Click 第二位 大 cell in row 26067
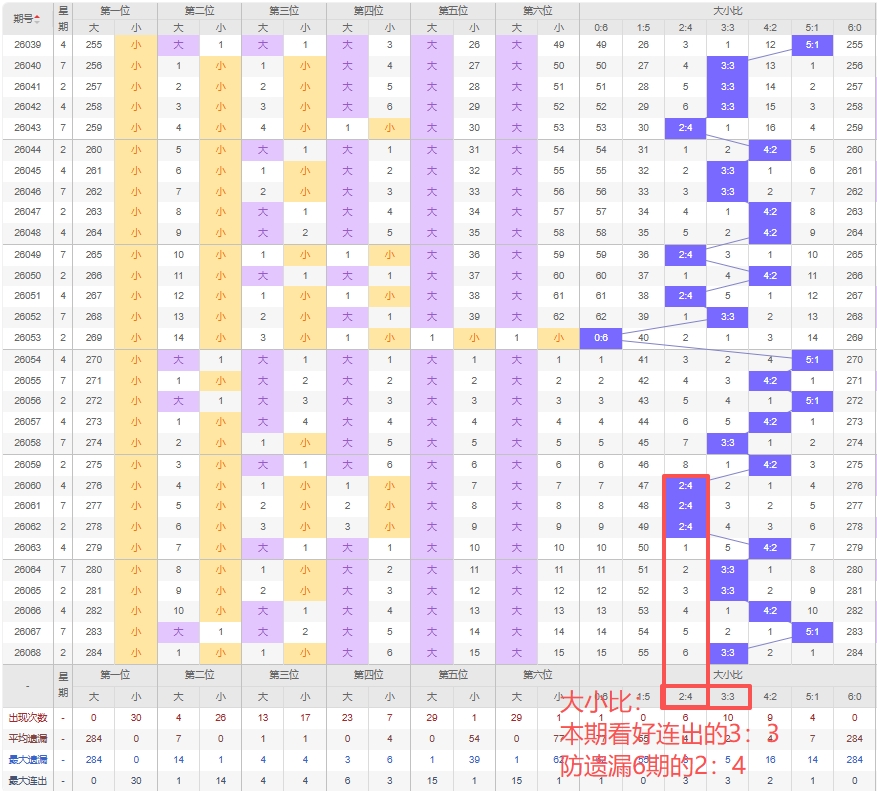The height and width of the screenshot is (791, 877). 178,632
